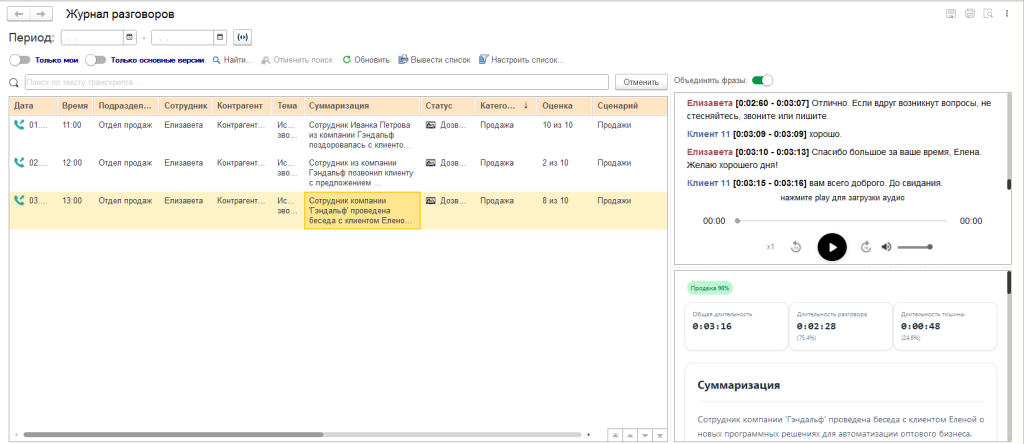Sort by the 'Суммаризация' column header
The height and width of the screenshot is (444, 1024).
(362, 106)
